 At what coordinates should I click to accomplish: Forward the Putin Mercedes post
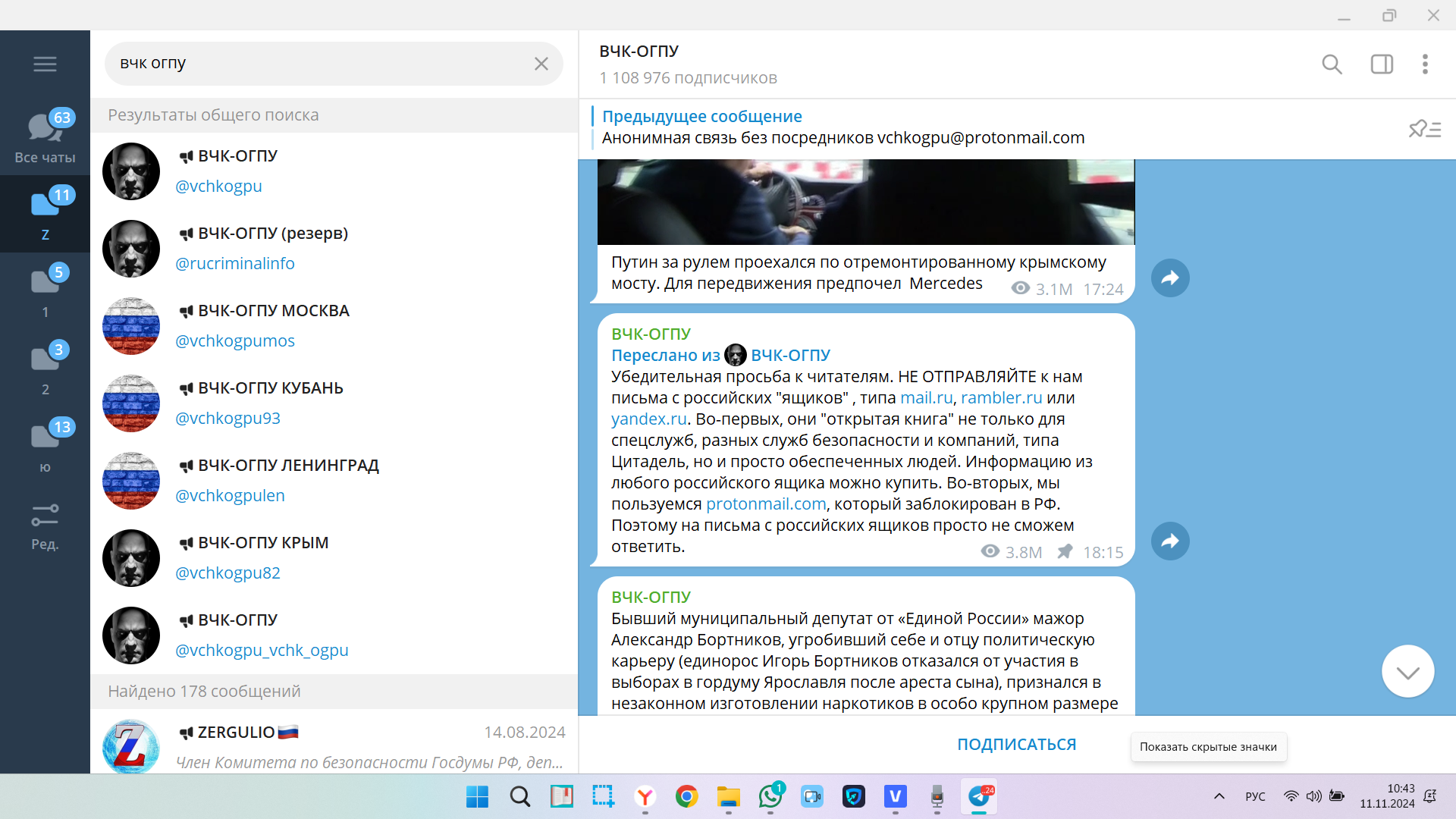[1170, 278]
